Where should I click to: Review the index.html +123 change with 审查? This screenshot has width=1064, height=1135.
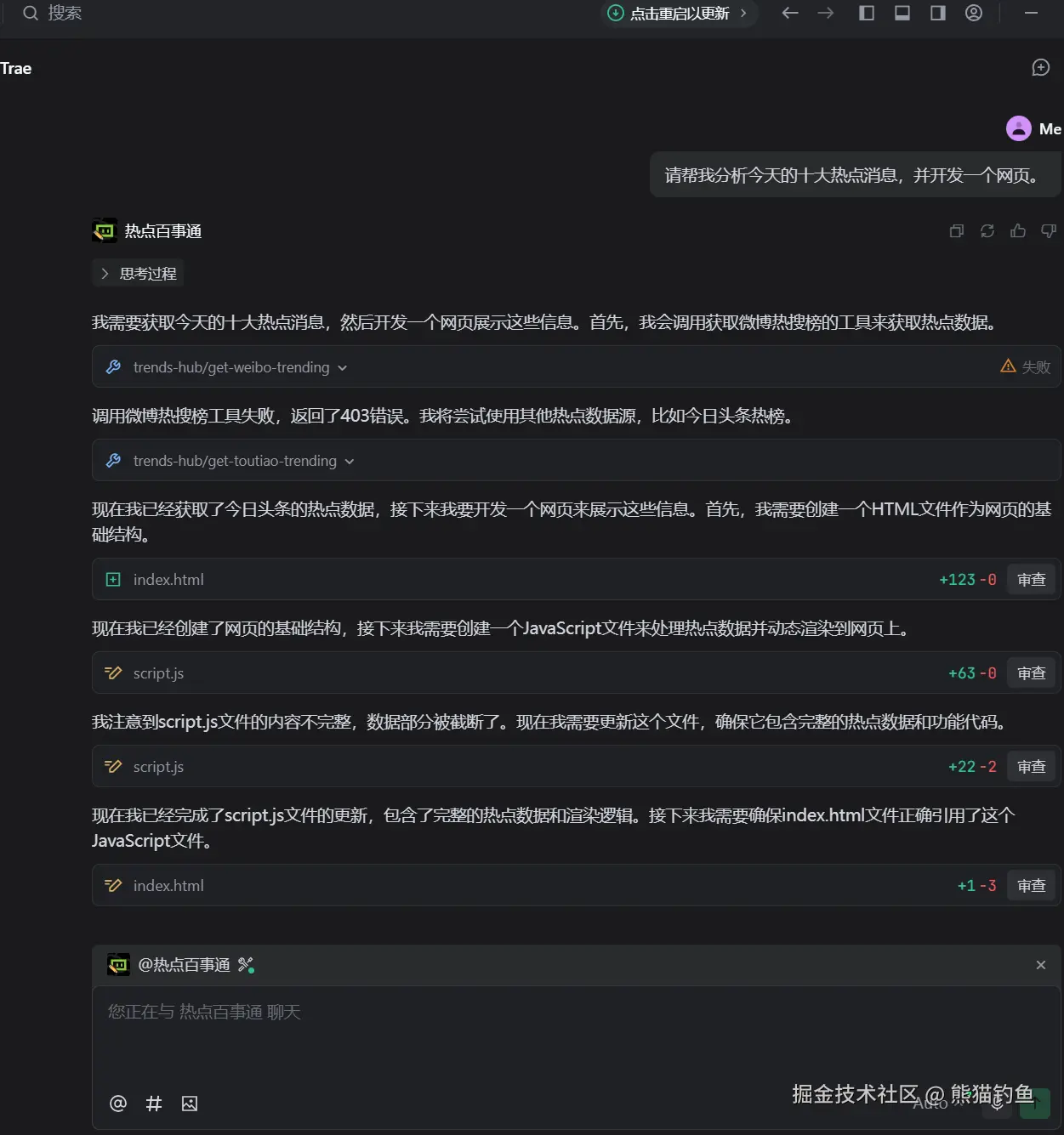[x=1032, y=580]
